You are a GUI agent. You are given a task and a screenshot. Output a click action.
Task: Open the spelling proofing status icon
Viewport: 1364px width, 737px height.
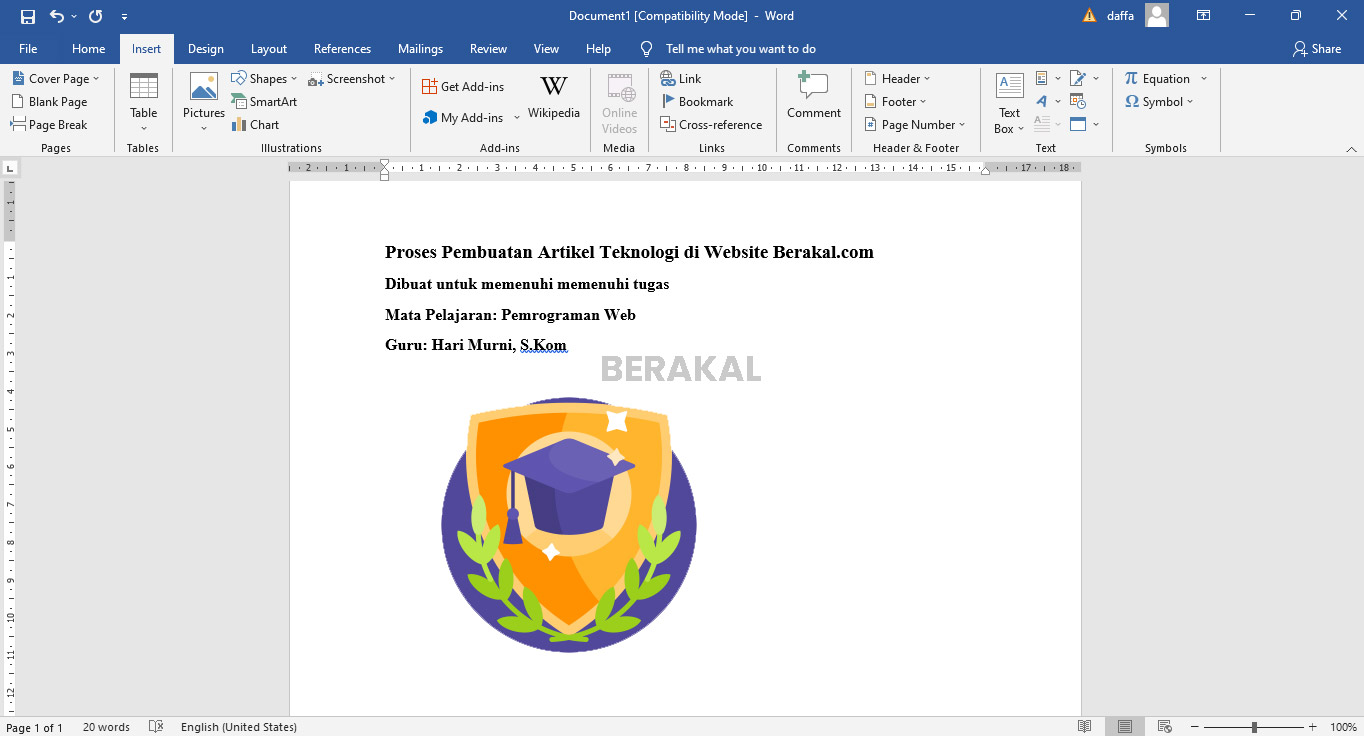click(x=156, y=727)
